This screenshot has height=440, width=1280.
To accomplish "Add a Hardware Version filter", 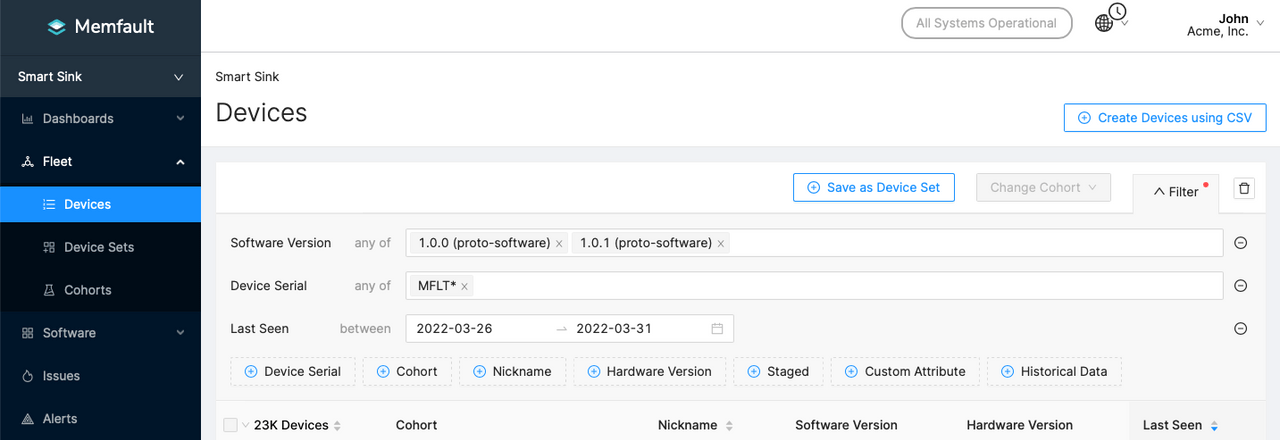I will point(650,372).
